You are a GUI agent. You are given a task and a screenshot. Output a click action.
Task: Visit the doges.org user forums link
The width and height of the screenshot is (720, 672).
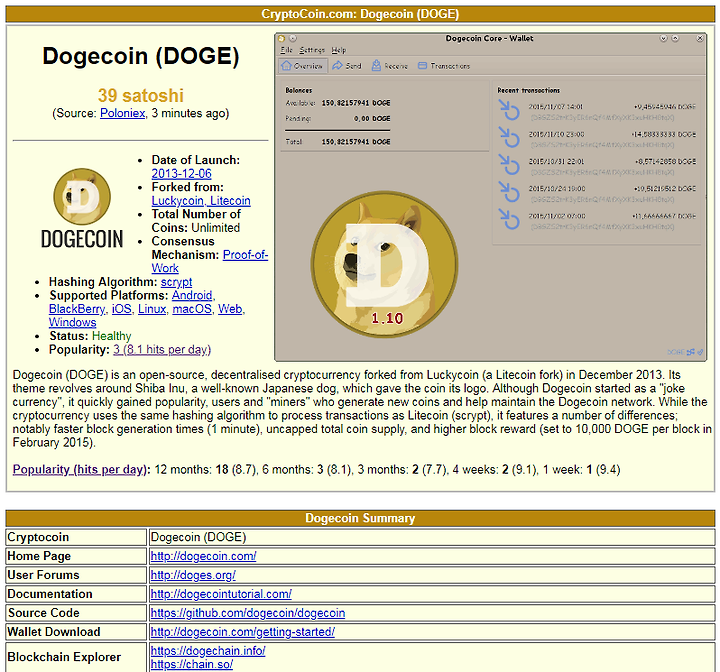pos(193,575)
